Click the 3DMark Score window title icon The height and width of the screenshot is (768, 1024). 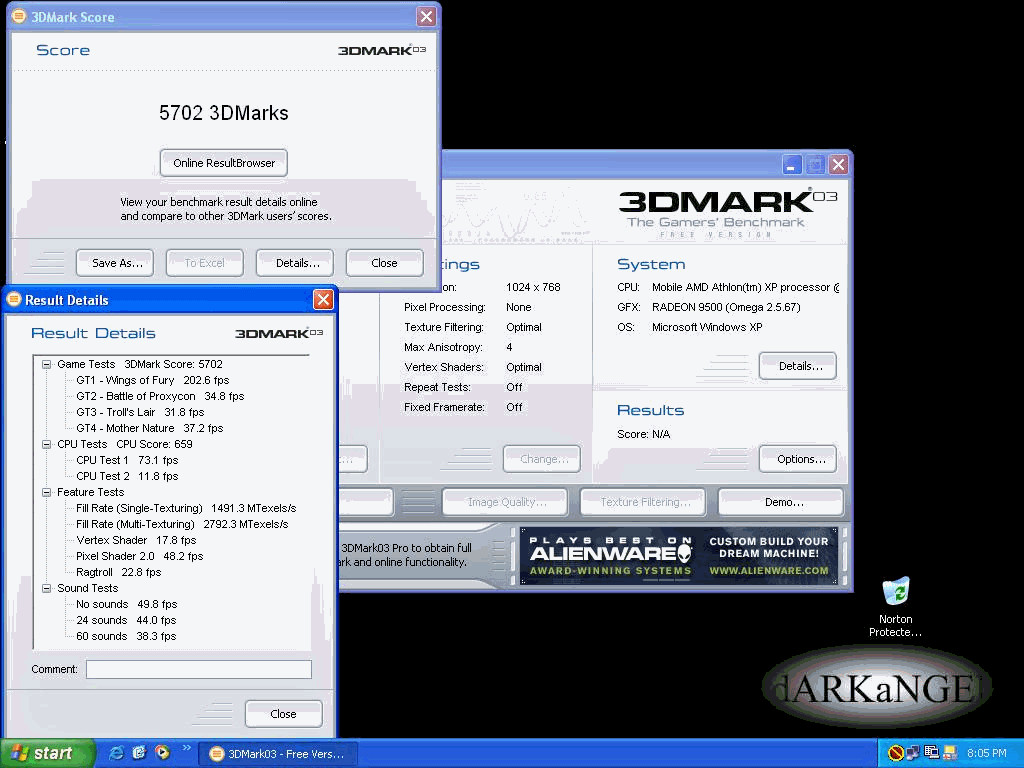tap(19, 16)
